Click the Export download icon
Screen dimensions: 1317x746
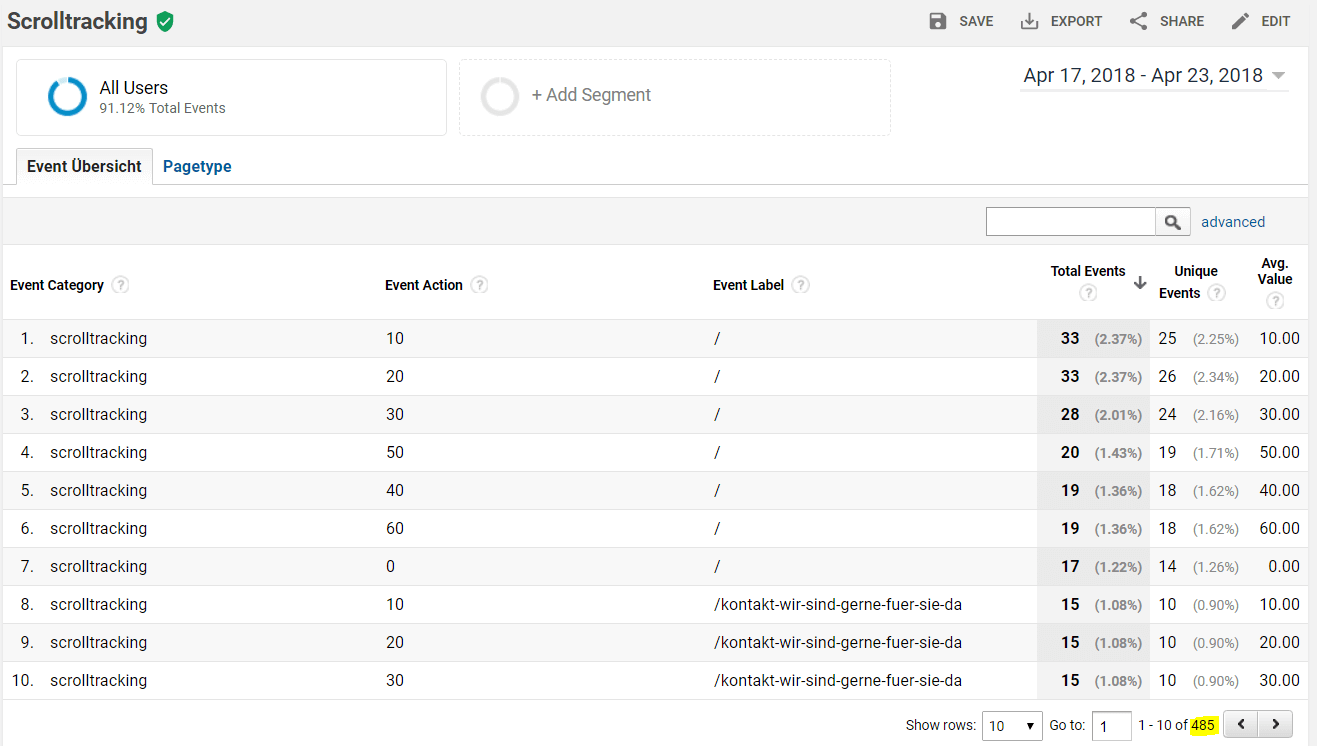[x=1029, y=21]
